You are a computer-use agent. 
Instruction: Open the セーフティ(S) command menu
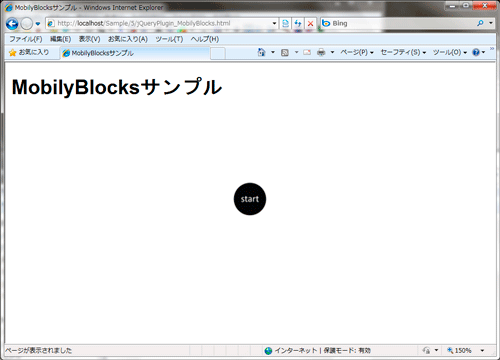click(403, 52)
